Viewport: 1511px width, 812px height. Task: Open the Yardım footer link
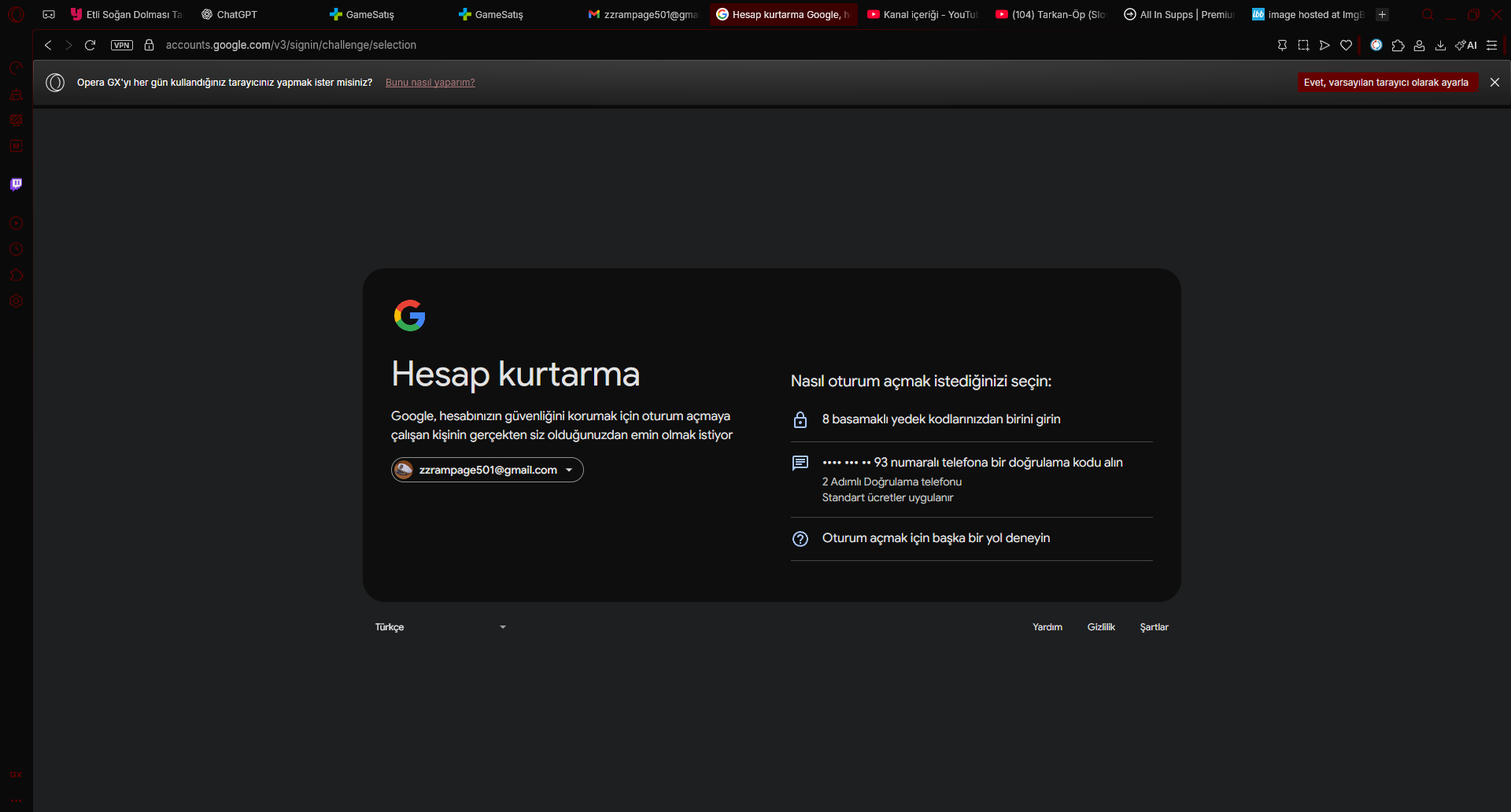click(1047, 627)
